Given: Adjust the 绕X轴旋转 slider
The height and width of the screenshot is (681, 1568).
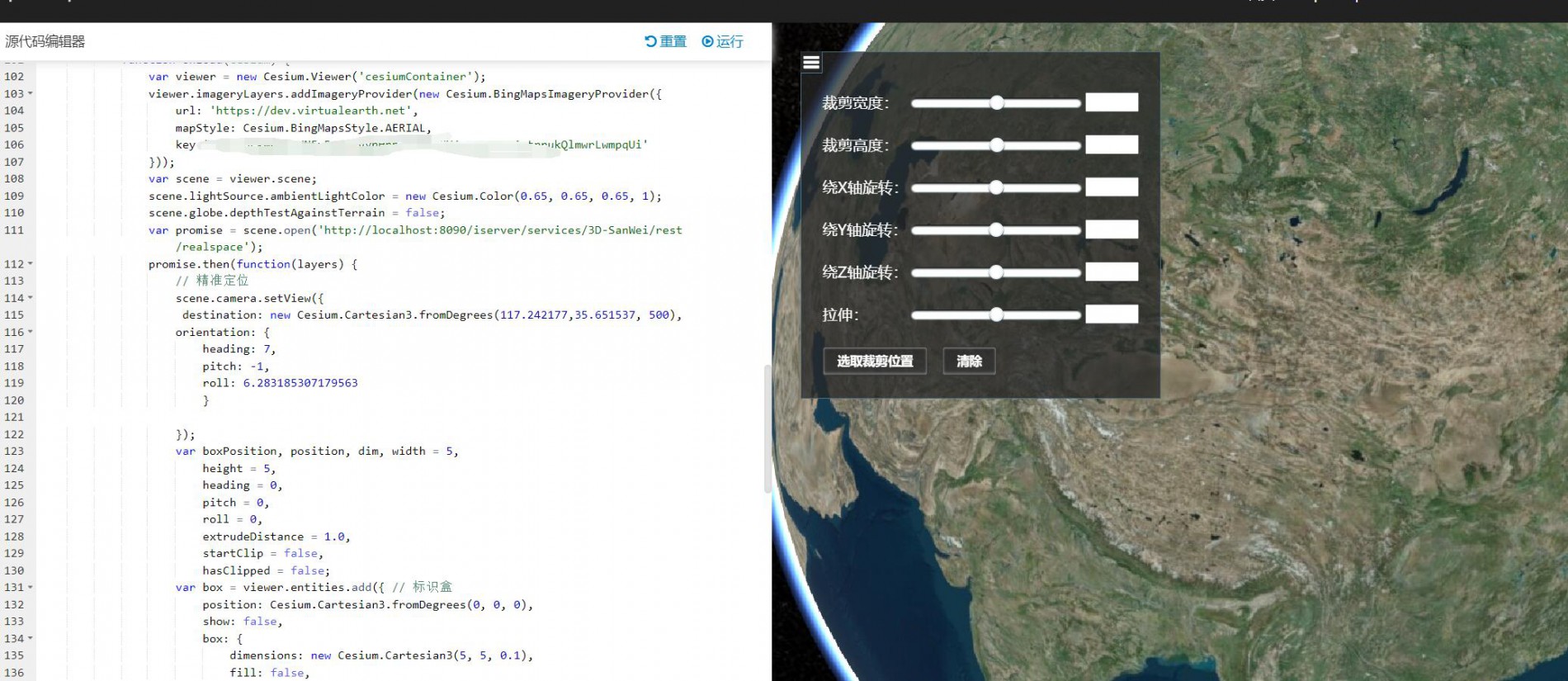Looking at the screenshot, I should [996, 187].
